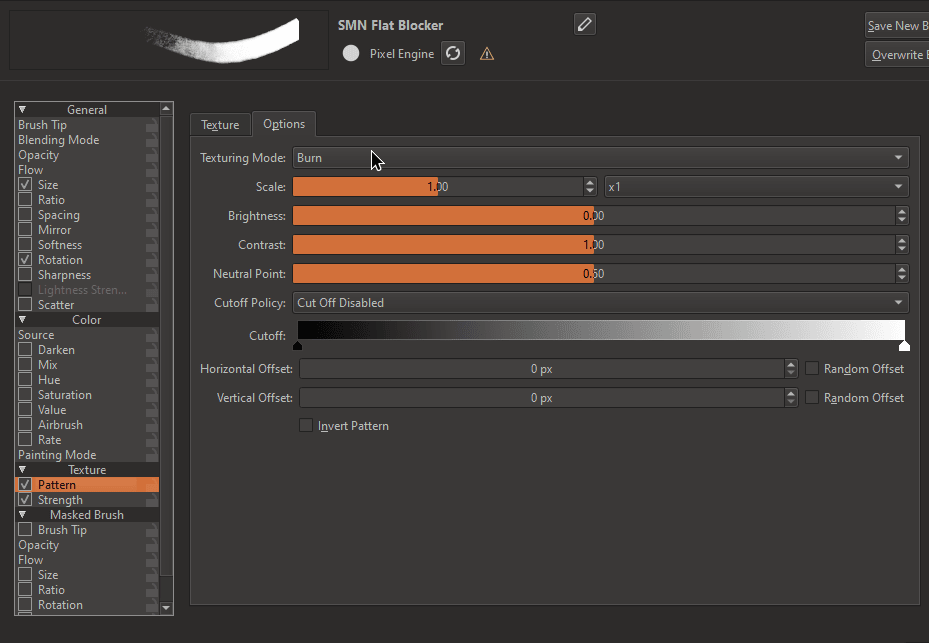Click the Save New Brush button

click(896, 26)
